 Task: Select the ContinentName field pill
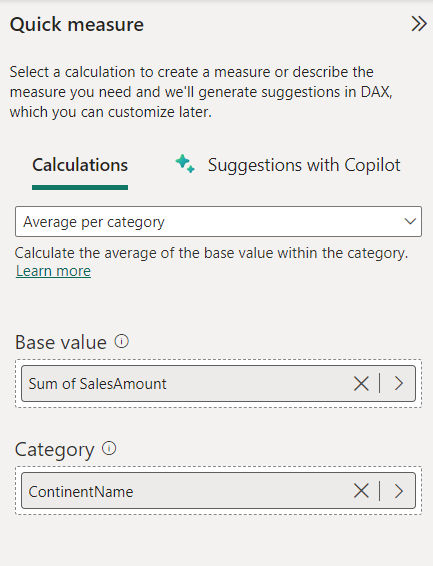218,491
